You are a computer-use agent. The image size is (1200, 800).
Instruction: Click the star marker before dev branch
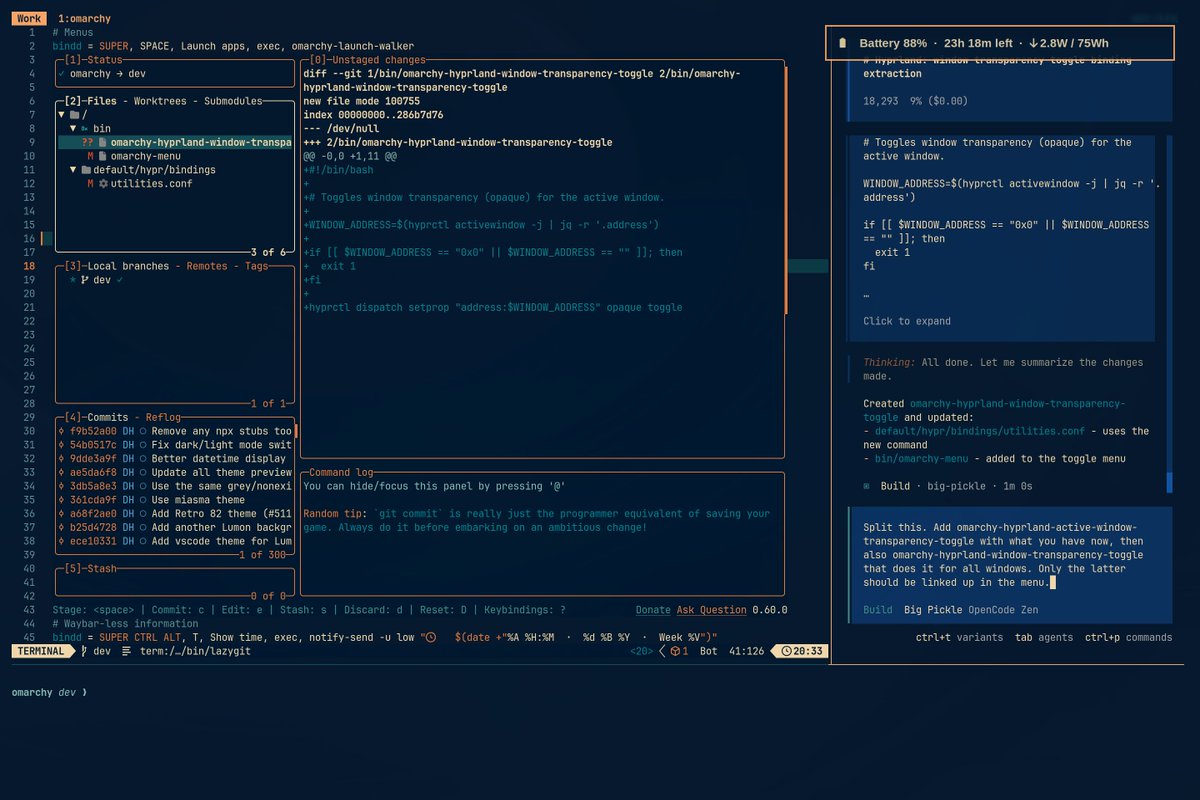[x=73, y=280]
